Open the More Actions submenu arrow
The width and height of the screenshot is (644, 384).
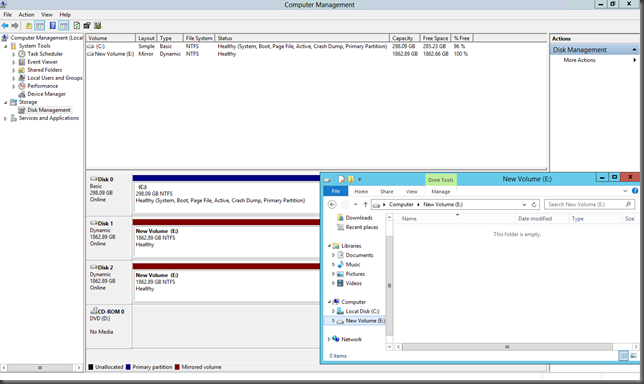[x=635, y=60]
